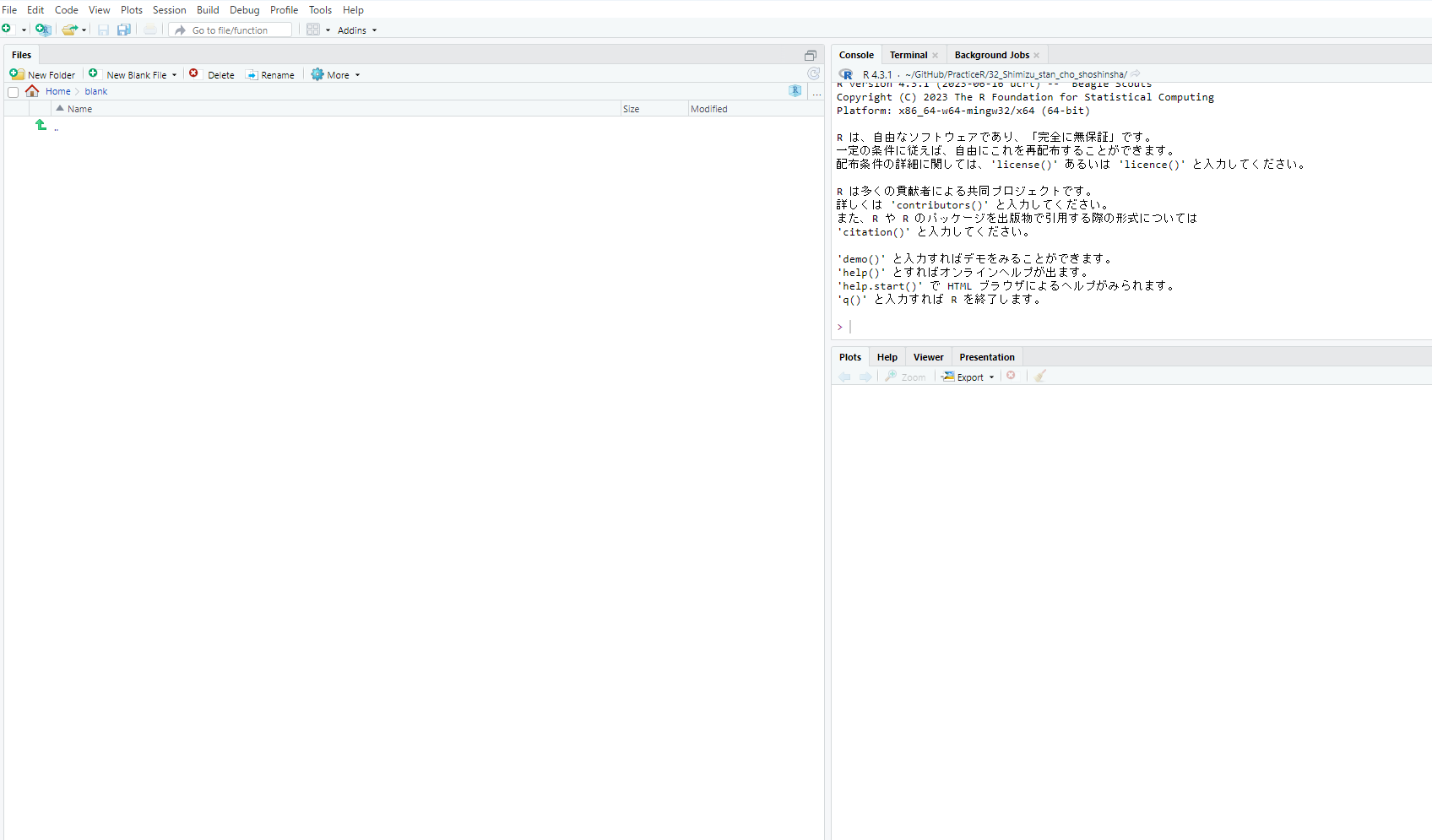Switch to the Background Jobs tab
The width and height of the screenshot is (1432, 840).
992,54
